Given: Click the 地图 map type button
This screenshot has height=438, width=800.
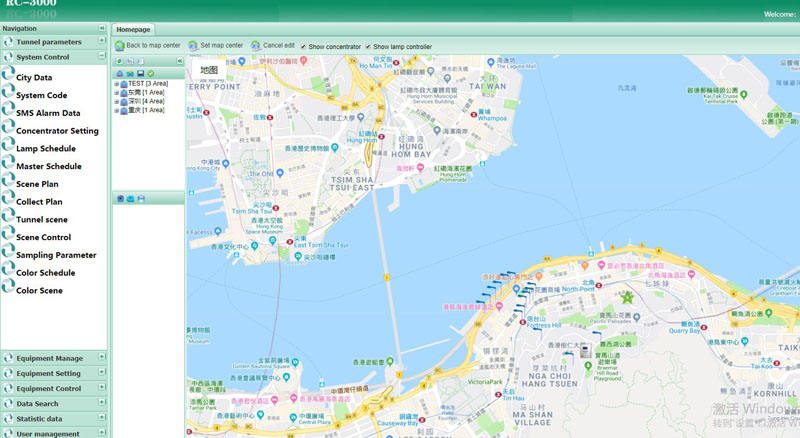Looking at the screenshot, I should point(208,71).
